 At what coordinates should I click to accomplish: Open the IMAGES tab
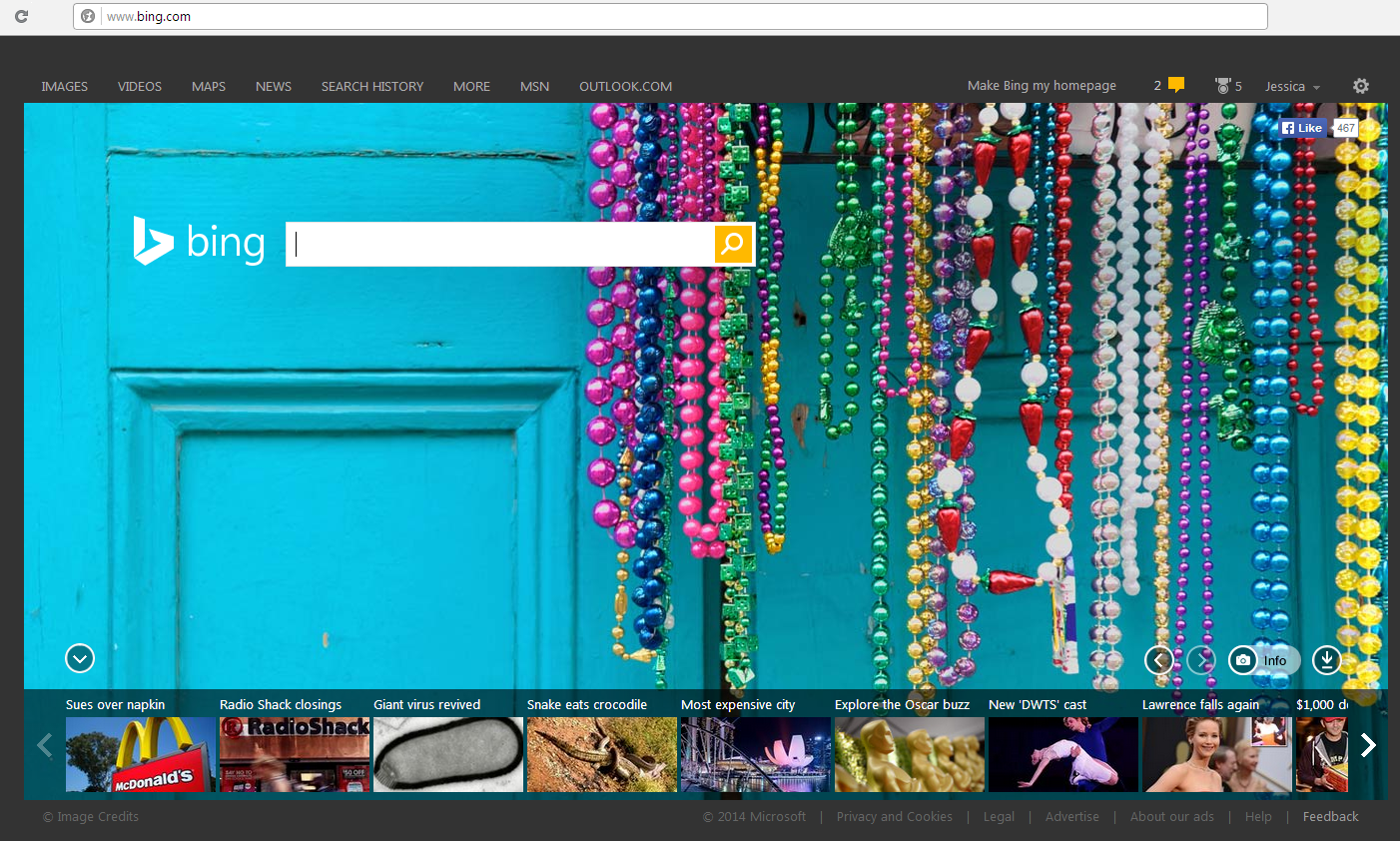click(x=65, y=87)
